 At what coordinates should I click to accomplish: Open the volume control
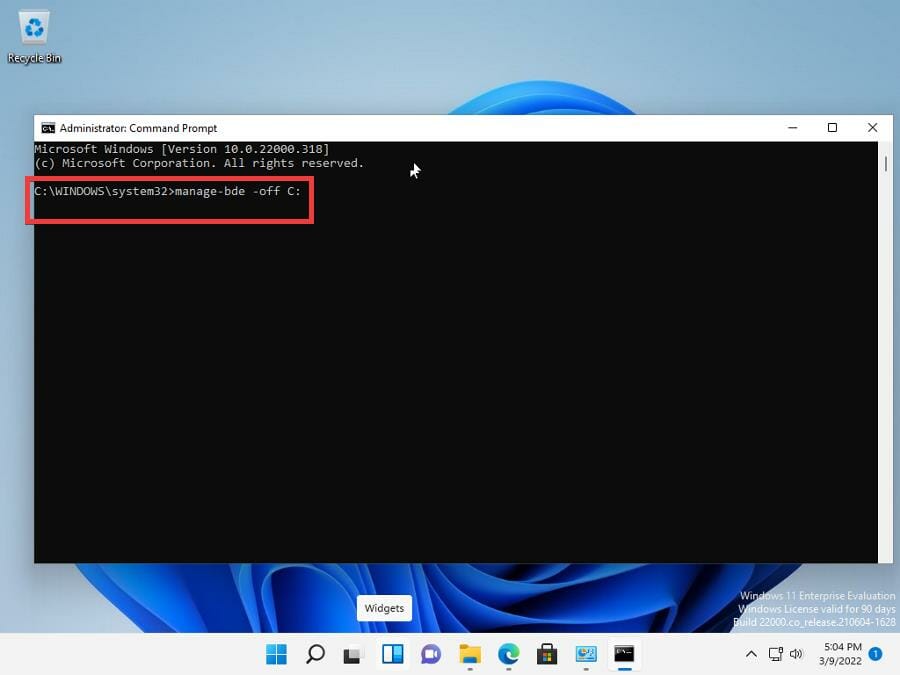(x=797, y=655)
